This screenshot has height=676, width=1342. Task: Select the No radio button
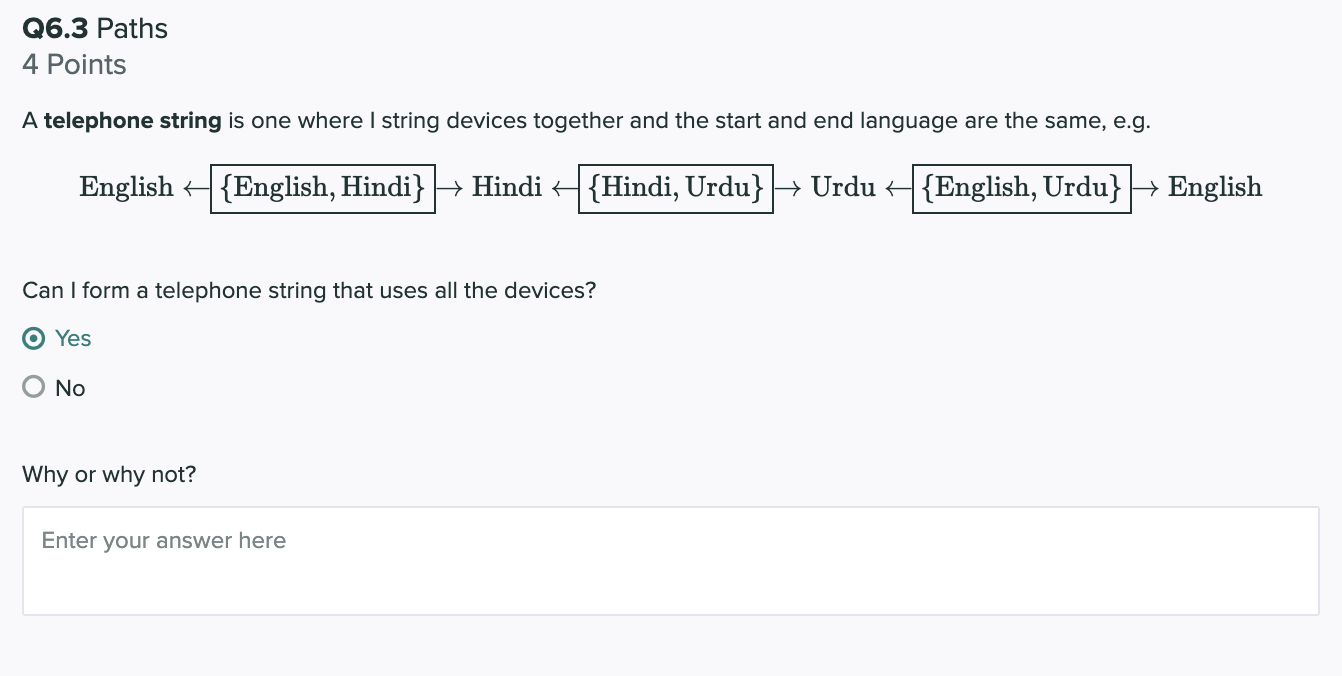coord(33,388)
